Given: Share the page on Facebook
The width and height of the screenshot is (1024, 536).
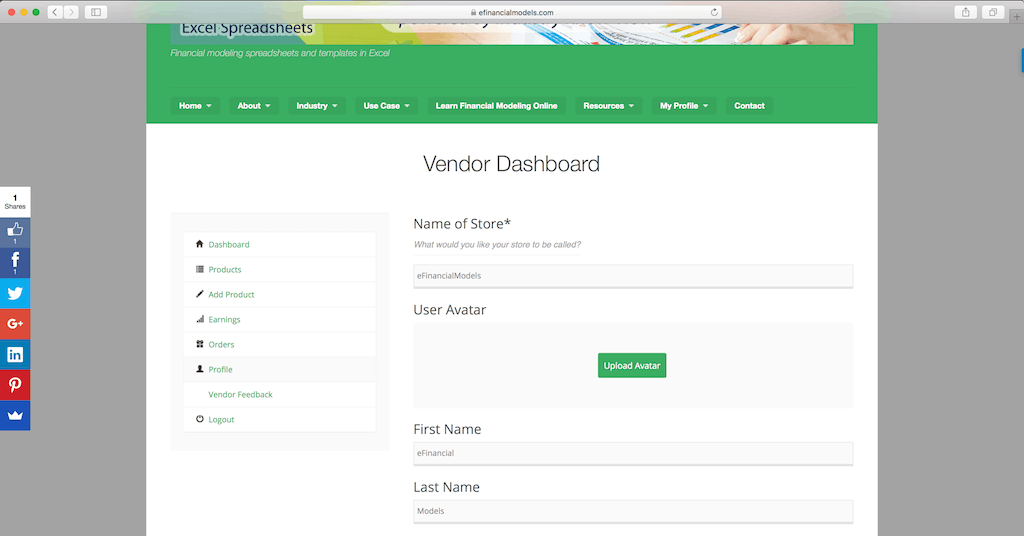Looking at the screenshot, I should click(15, 262).
